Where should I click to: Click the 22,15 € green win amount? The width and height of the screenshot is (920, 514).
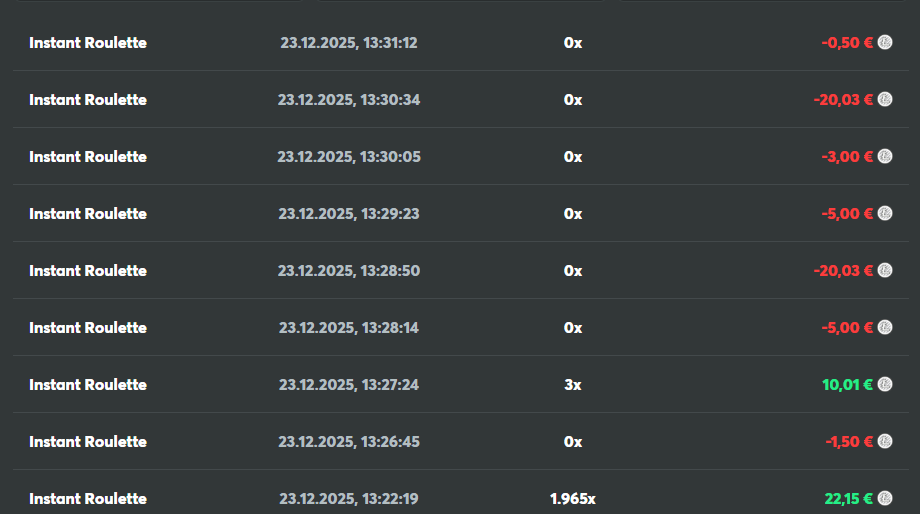coord(848,499)
